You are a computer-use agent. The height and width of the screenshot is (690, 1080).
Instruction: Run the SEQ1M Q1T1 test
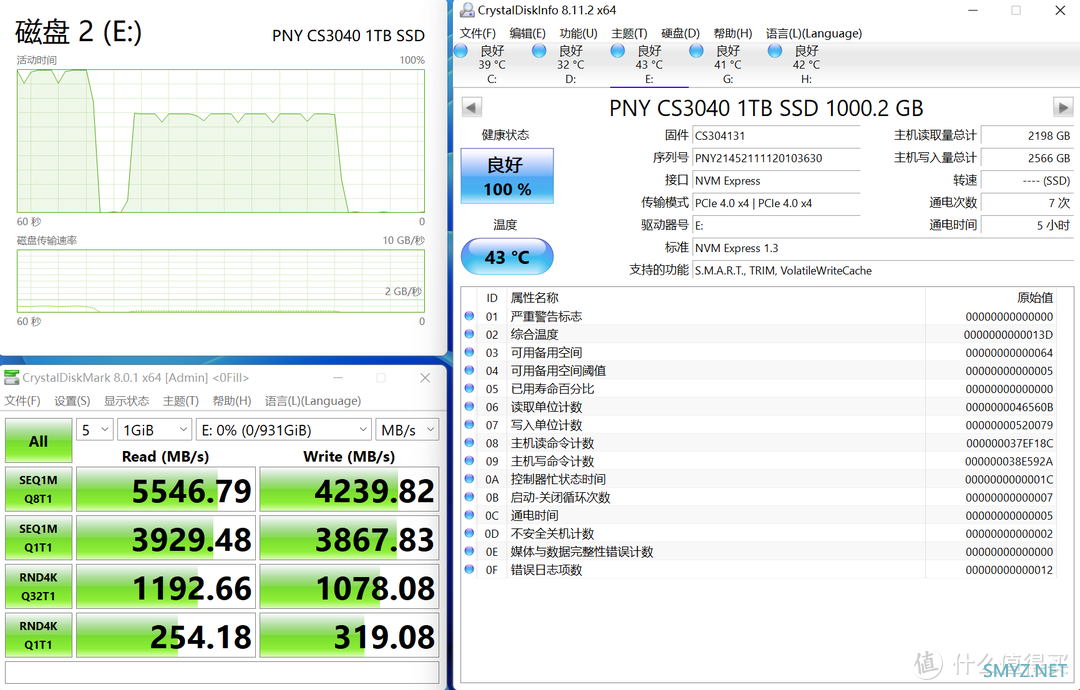(39, 539)
